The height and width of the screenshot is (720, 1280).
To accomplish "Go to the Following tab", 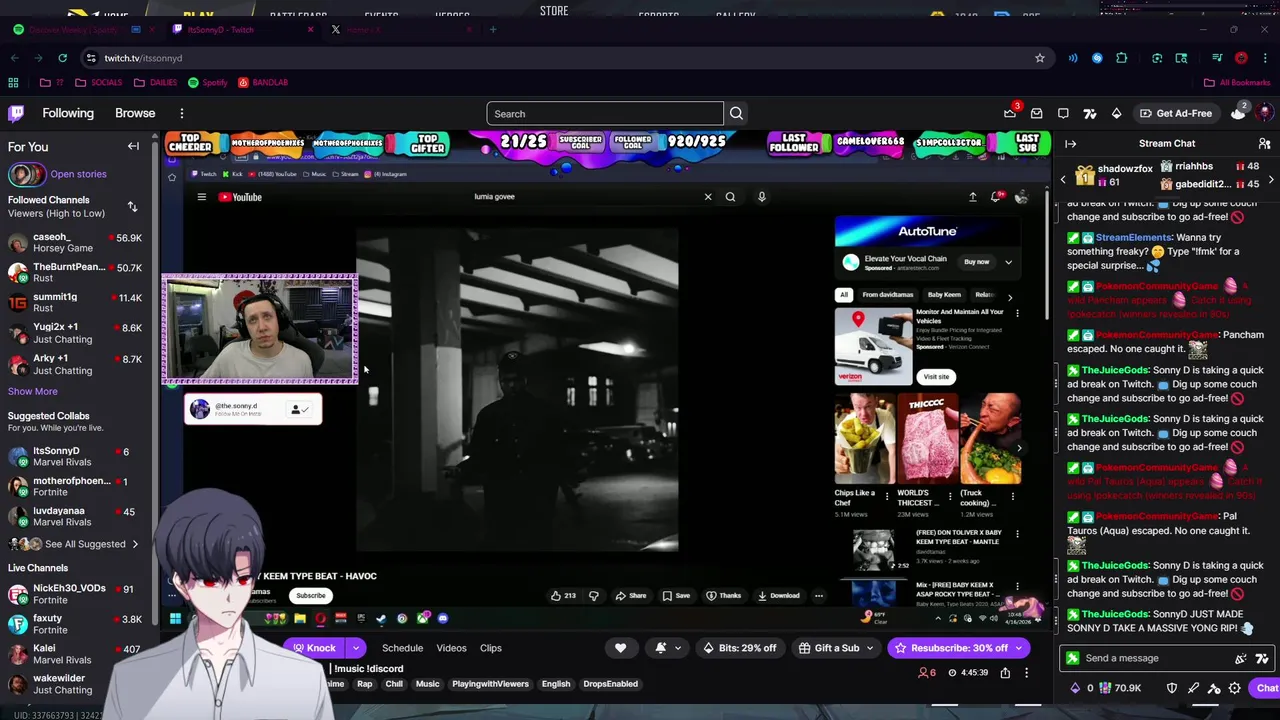I will point(68,113).
